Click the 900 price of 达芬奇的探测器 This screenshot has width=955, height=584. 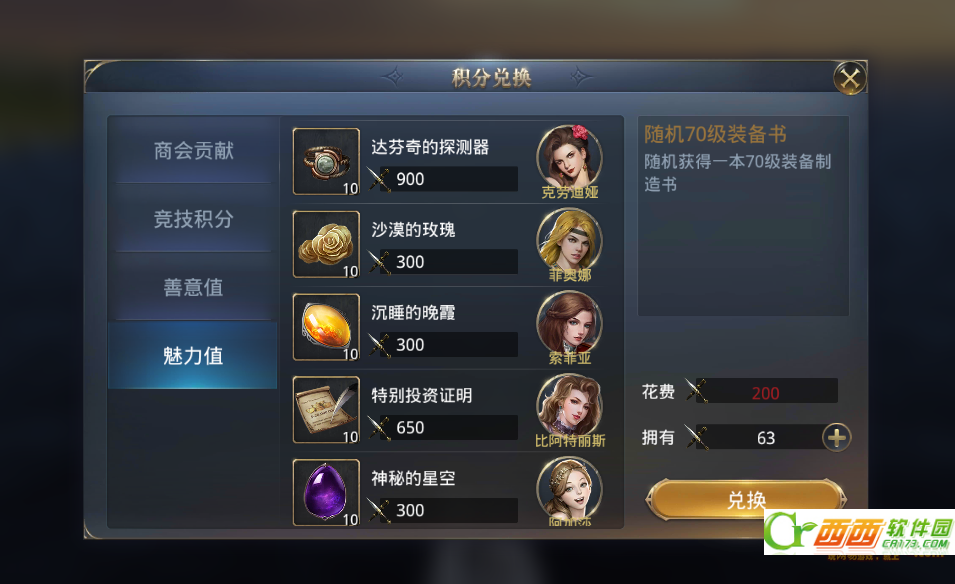[410, 179]
